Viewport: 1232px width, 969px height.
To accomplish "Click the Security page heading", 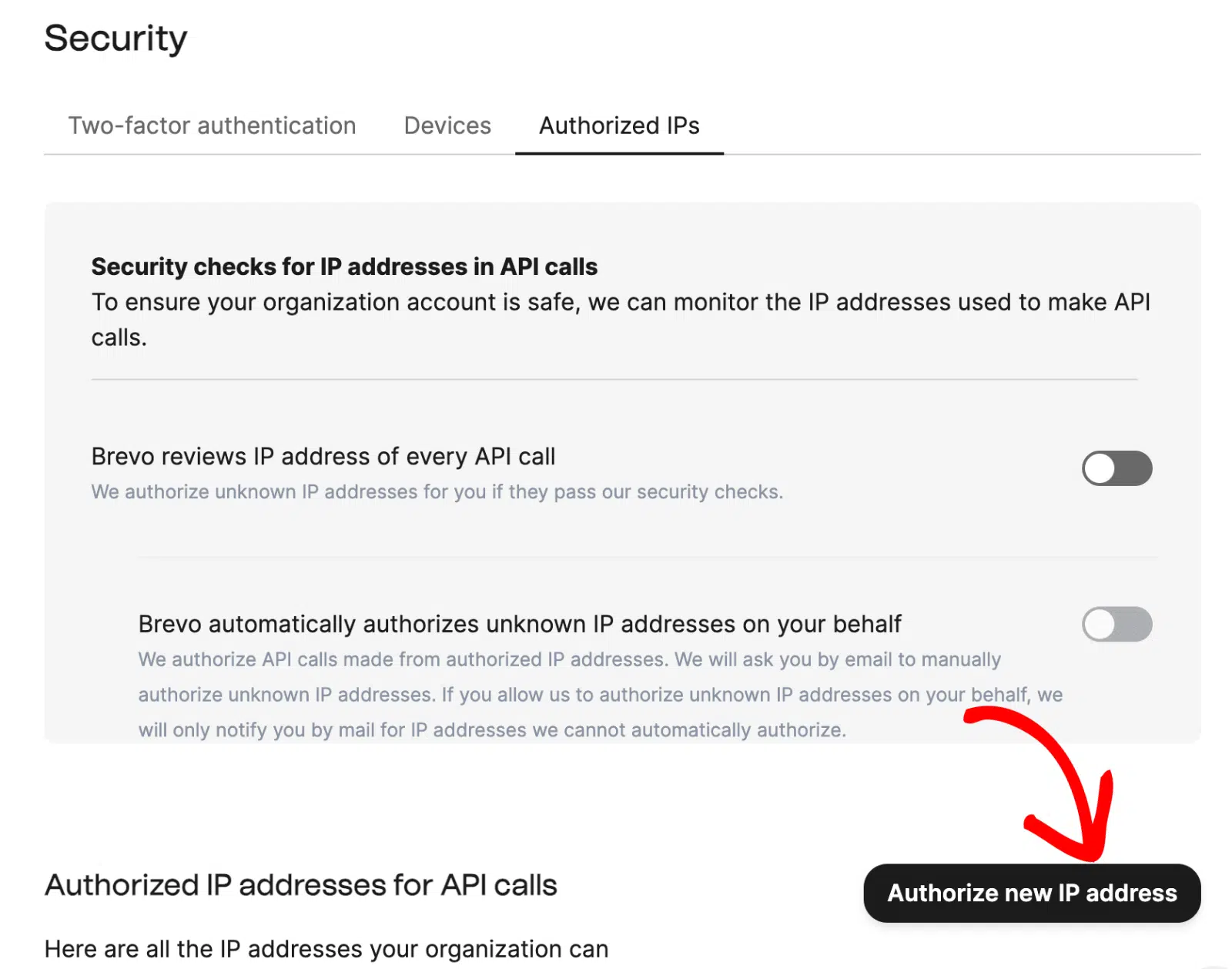I will (x=115, y=38).
